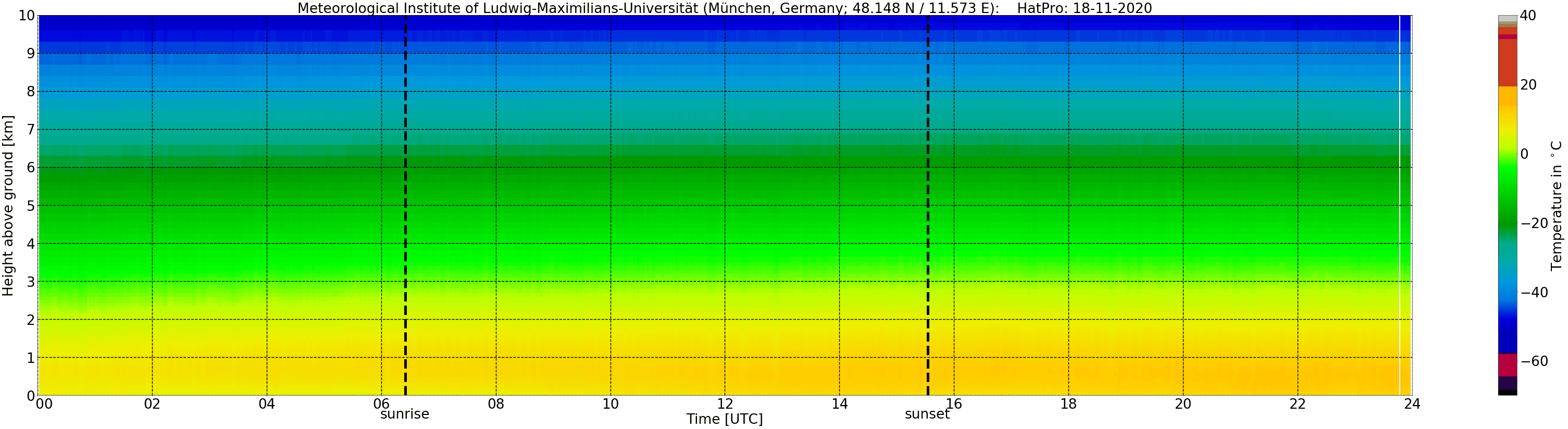Click the black segment at colorbar bottom
Screen dimensions: 1568x429
tap(1507, 393)
